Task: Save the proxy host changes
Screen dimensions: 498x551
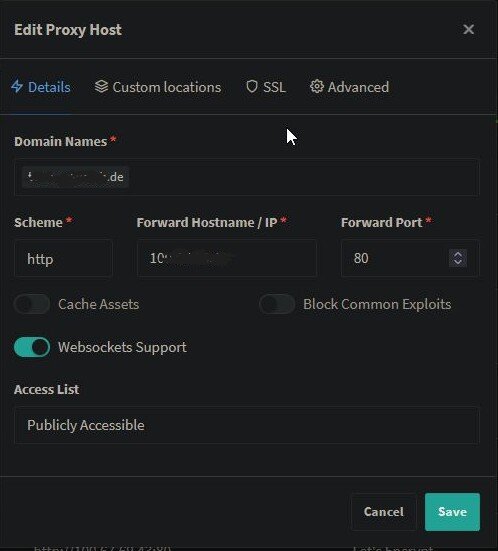Action: [x=452, y=512]
